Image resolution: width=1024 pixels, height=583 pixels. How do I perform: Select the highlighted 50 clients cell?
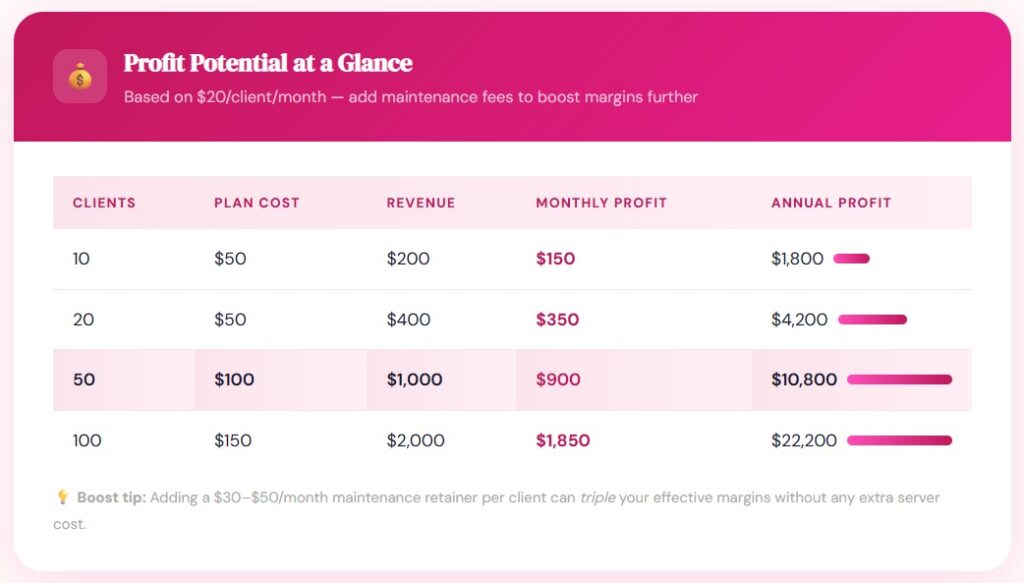click(85, 380)
